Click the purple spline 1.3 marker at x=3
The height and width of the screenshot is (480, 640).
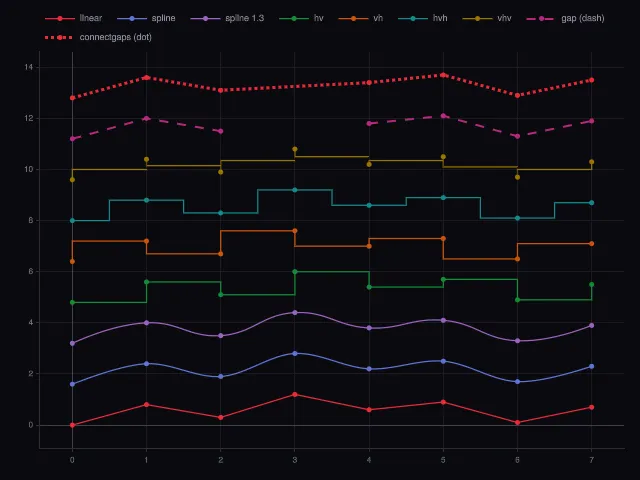pos(295,313)
